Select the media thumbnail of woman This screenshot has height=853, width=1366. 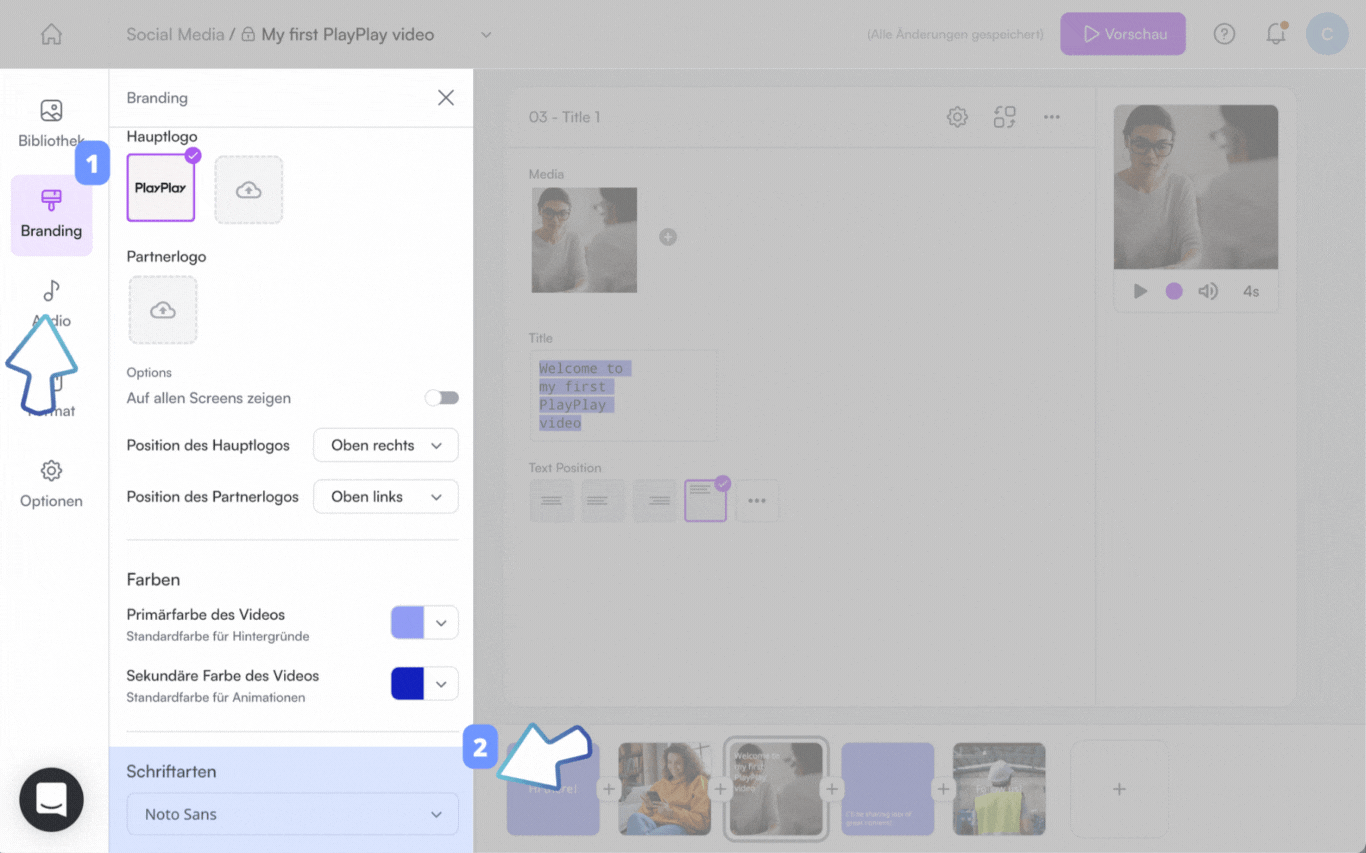(x=584, y=240)
